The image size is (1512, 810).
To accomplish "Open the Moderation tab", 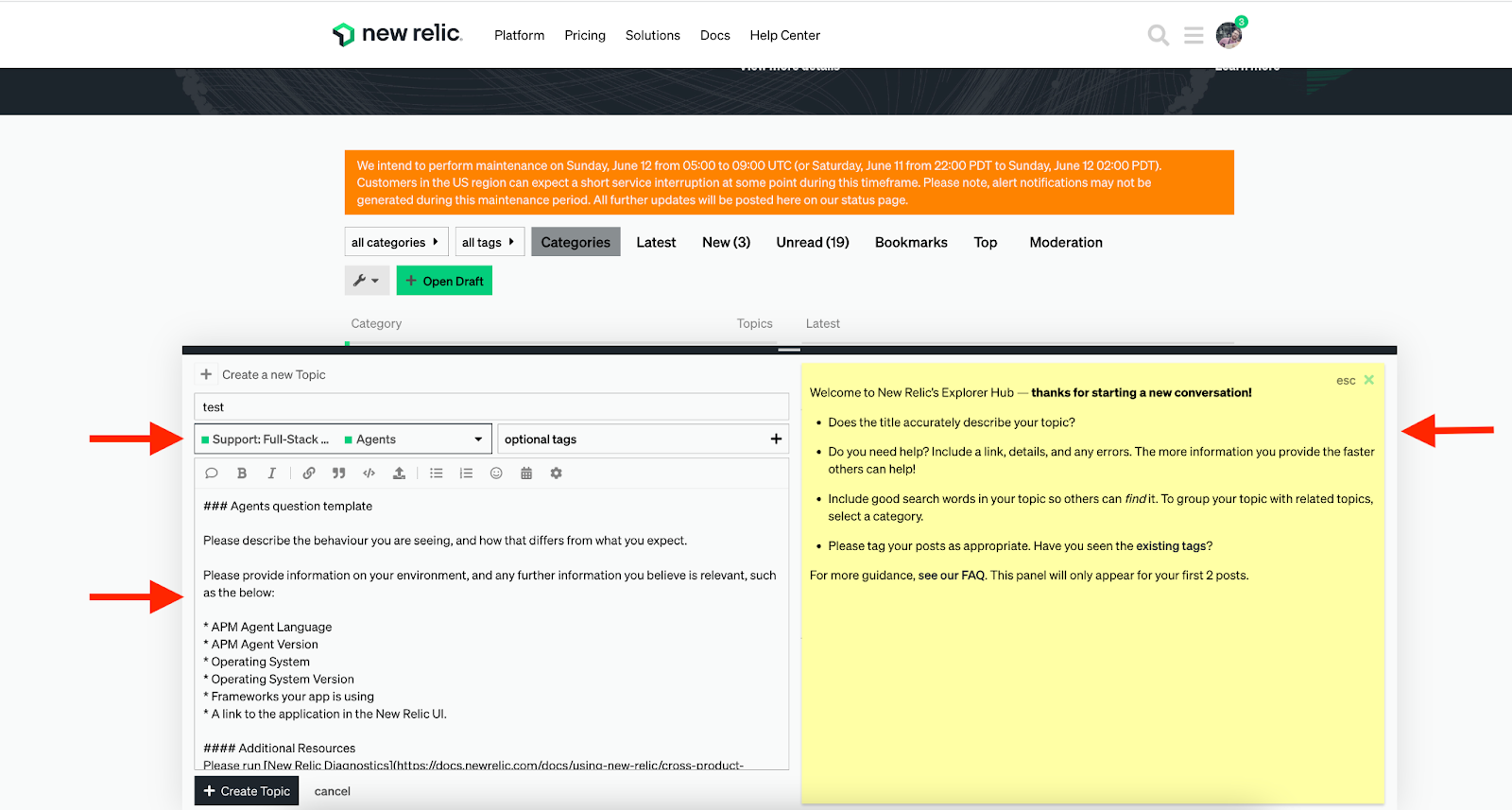I will point(1066,242).
